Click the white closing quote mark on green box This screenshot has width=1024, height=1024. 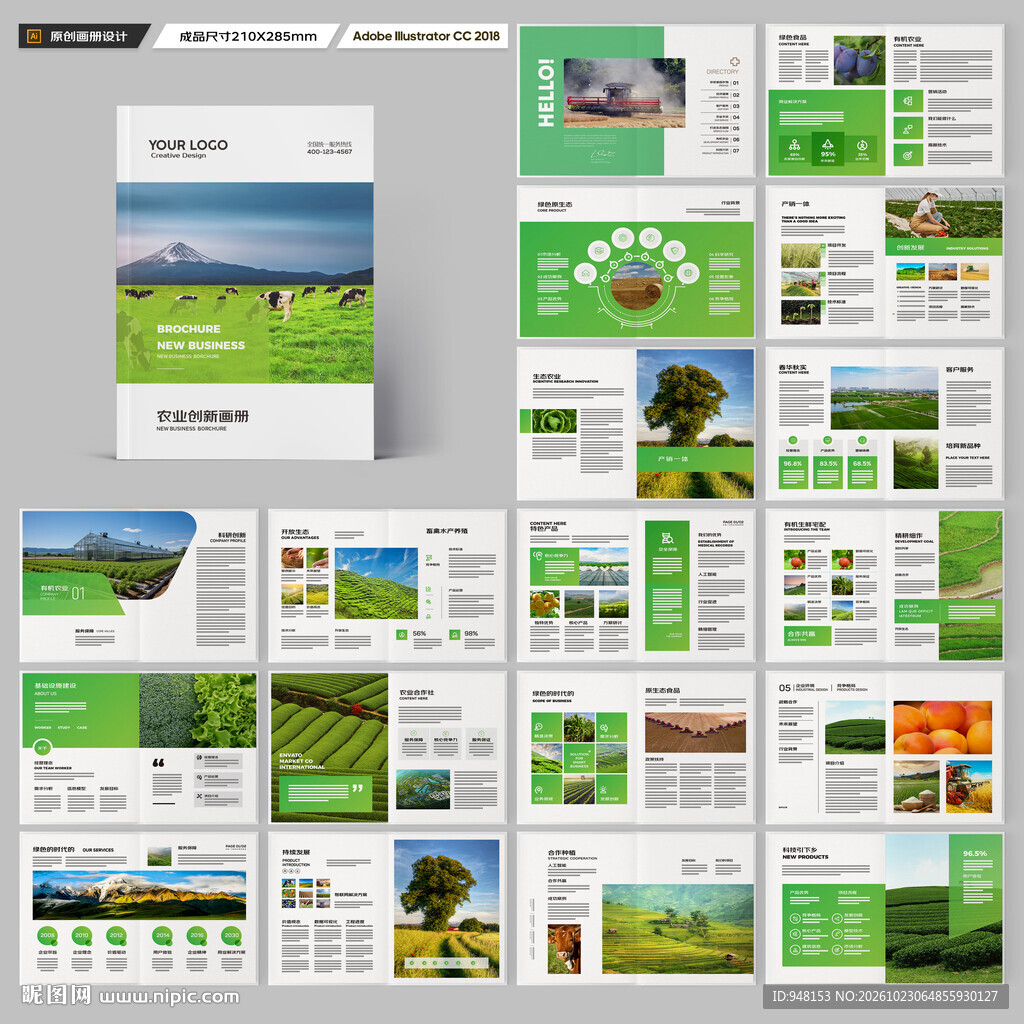coord(357,788)
